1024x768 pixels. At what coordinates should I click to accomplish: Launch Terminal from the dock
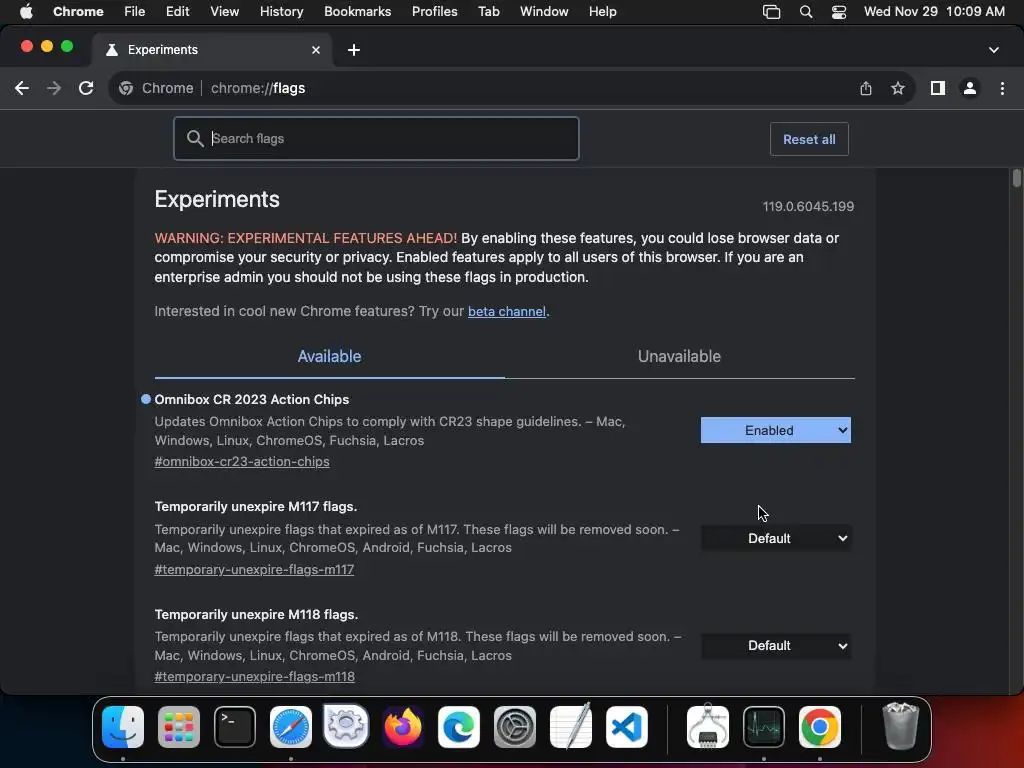235,727
